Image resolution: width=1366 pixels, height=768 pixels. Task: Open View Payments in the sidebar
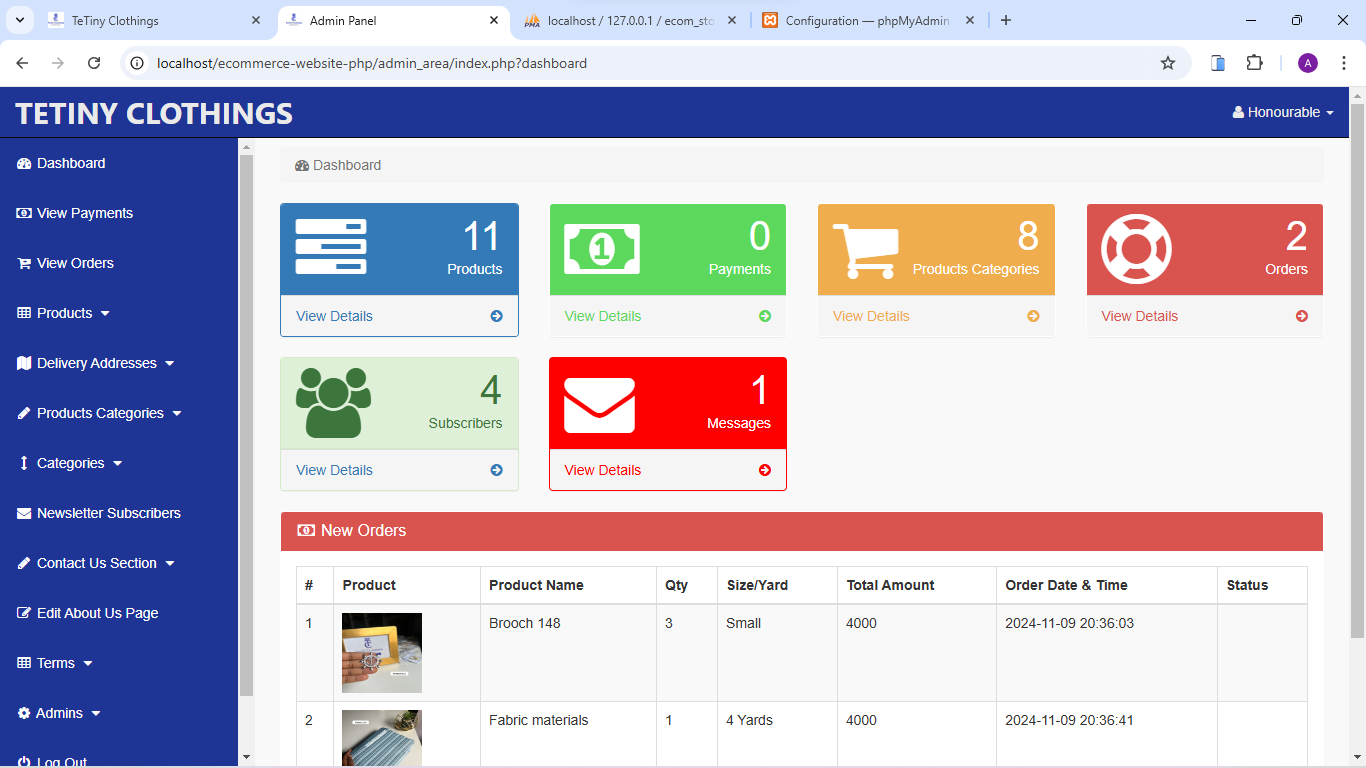[84, 213]
